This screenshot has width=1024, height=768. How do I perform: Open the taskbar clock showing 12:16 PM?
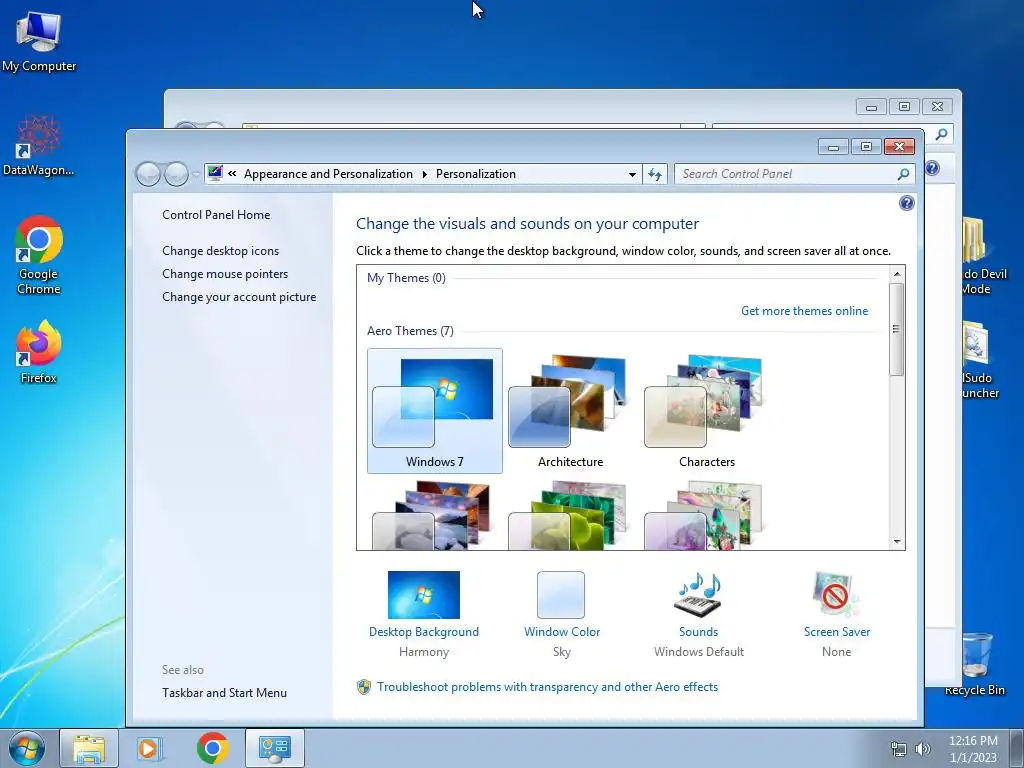tap(973, 749)
